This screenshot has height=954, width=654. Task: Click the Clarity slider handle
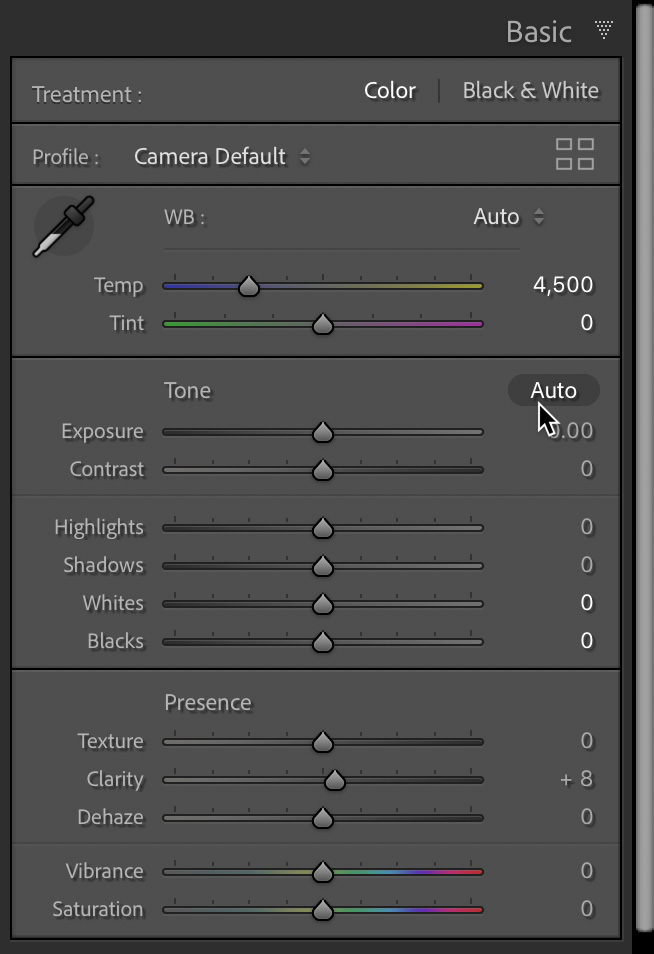pos(334,780)
